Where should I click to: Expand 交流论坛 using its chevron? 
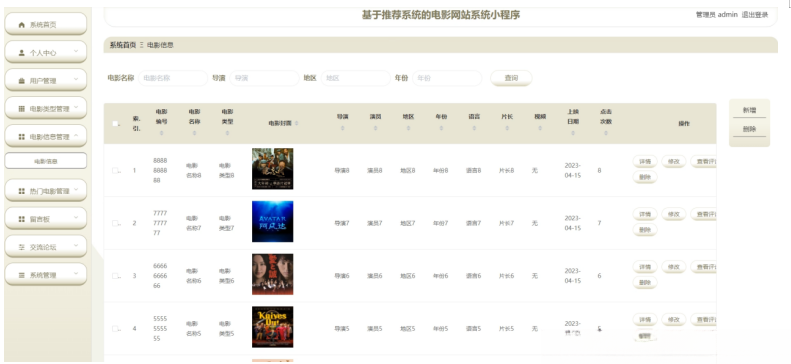coord(76,246)
